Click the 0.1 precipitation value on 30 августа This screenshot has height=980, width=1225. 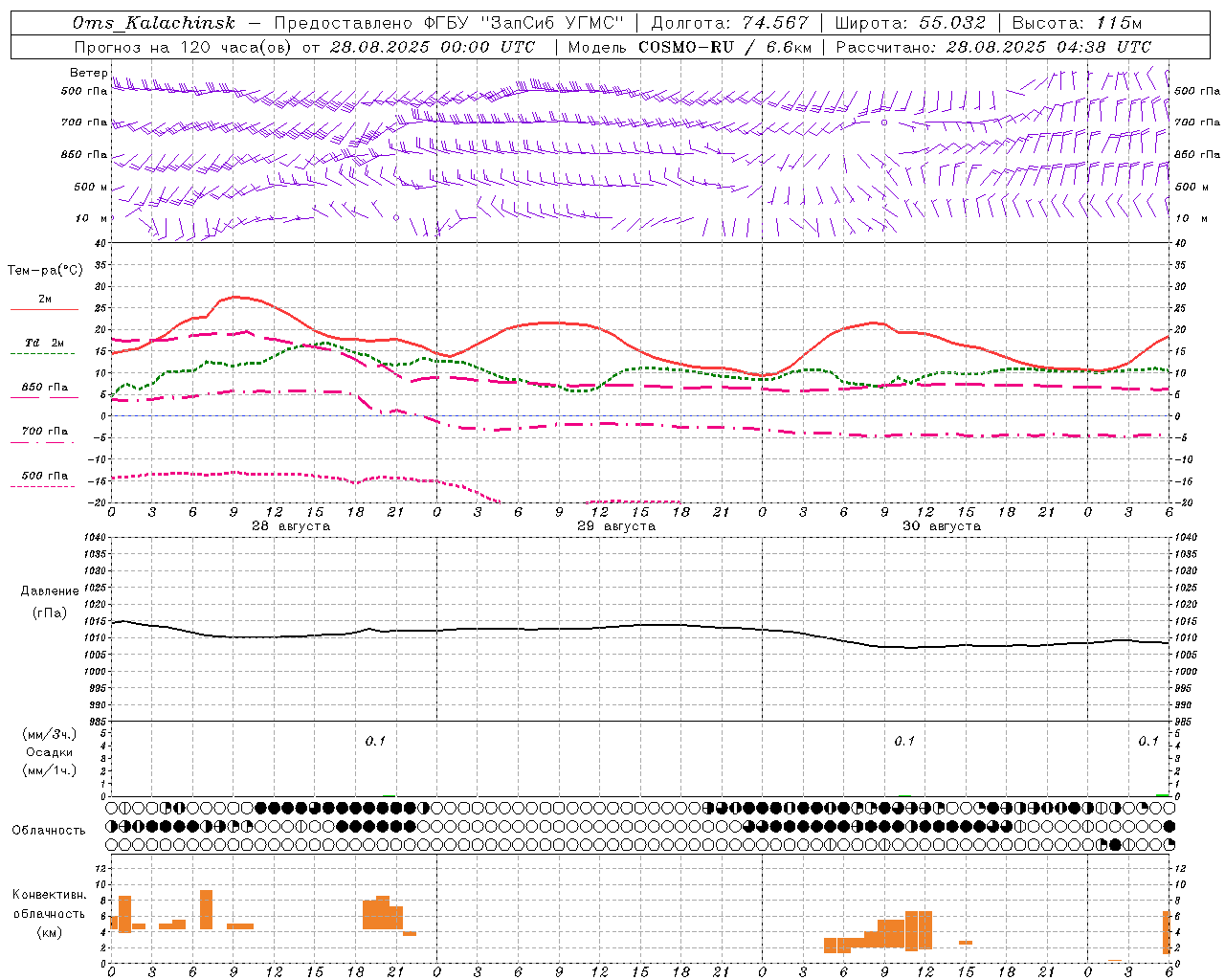point(904,742)
